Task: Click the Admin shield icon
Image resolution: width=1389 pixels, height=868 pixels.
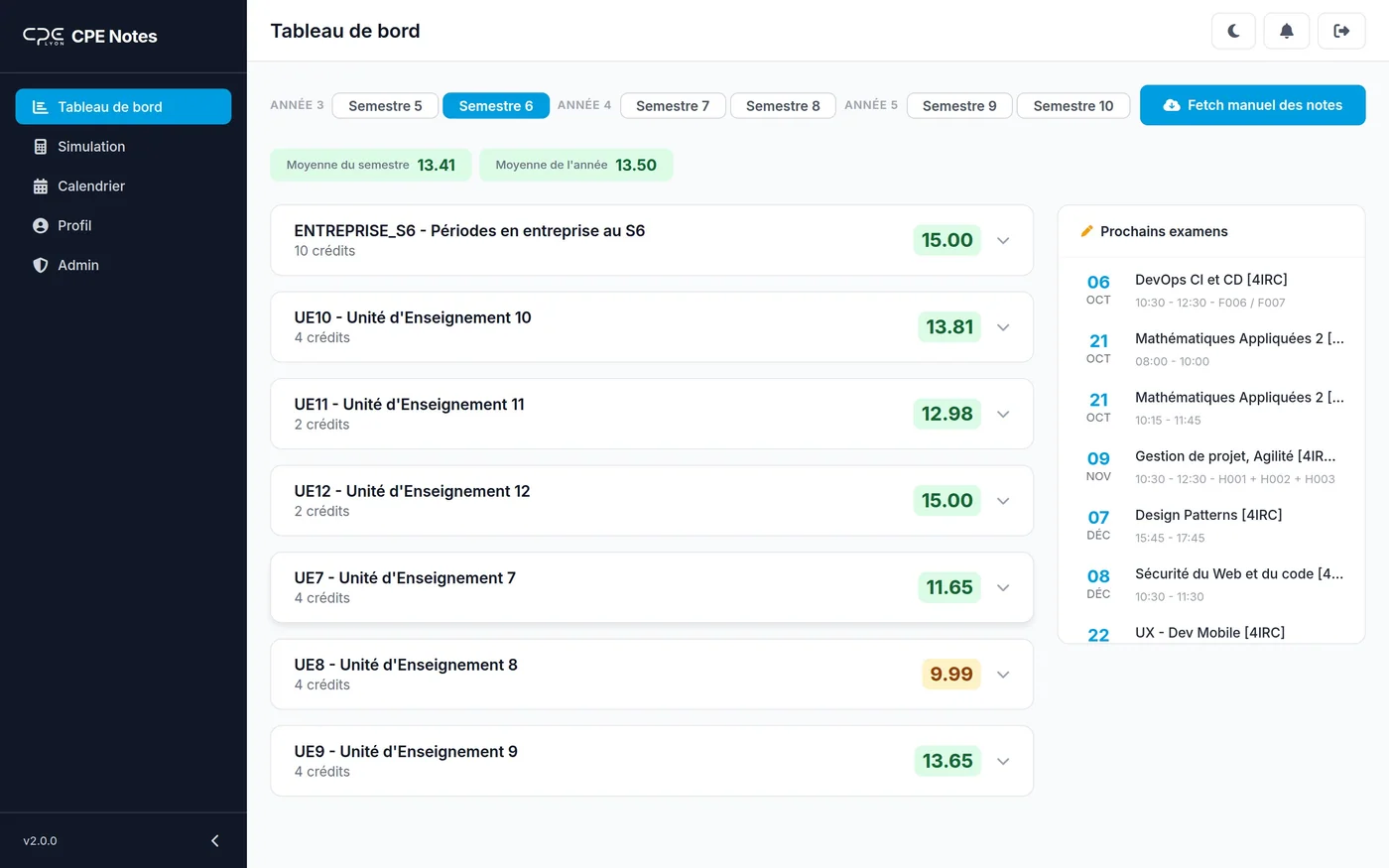Action: [41, 266]
